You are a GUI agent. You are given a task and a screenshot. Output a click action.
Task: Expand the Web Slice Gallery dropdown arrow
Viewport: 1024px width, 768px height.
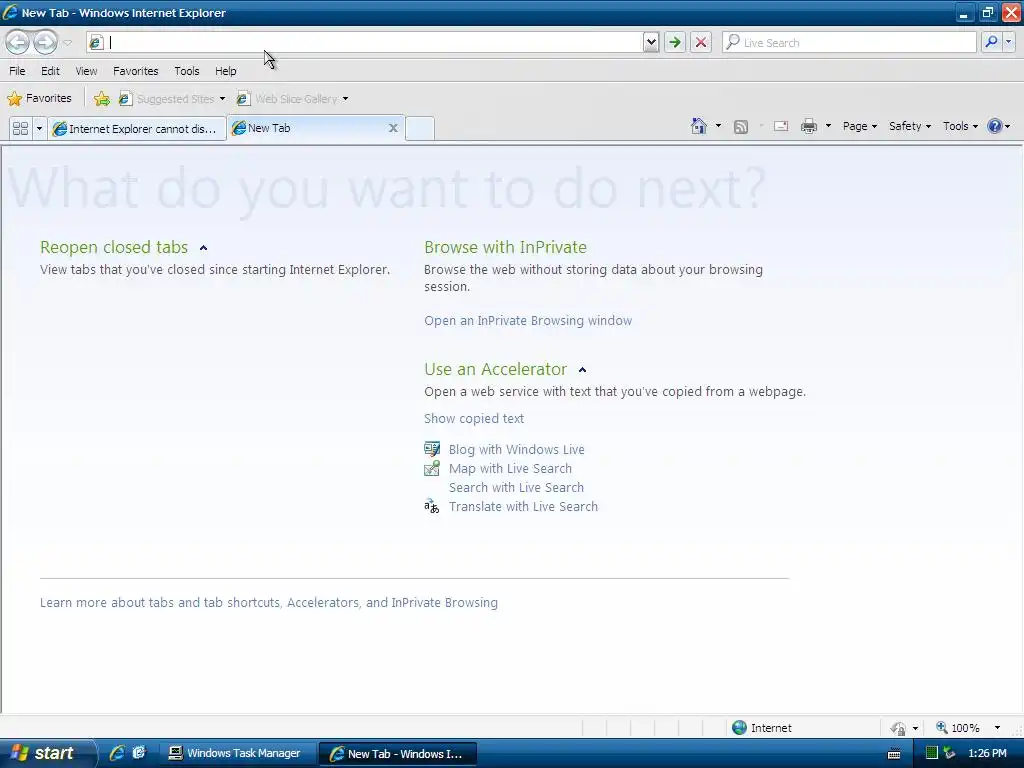(345, 99)
